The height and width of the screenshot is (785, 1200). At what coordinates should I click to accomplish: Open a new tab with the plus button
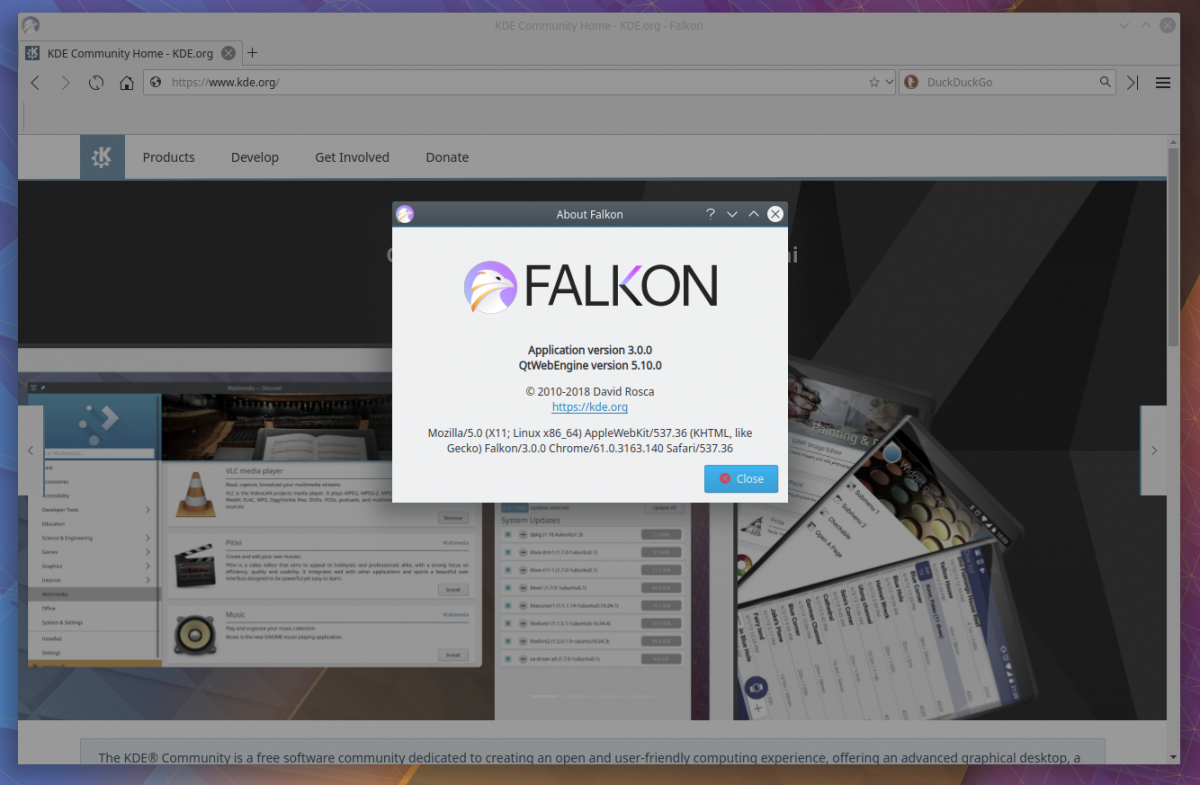click(252, 53)
